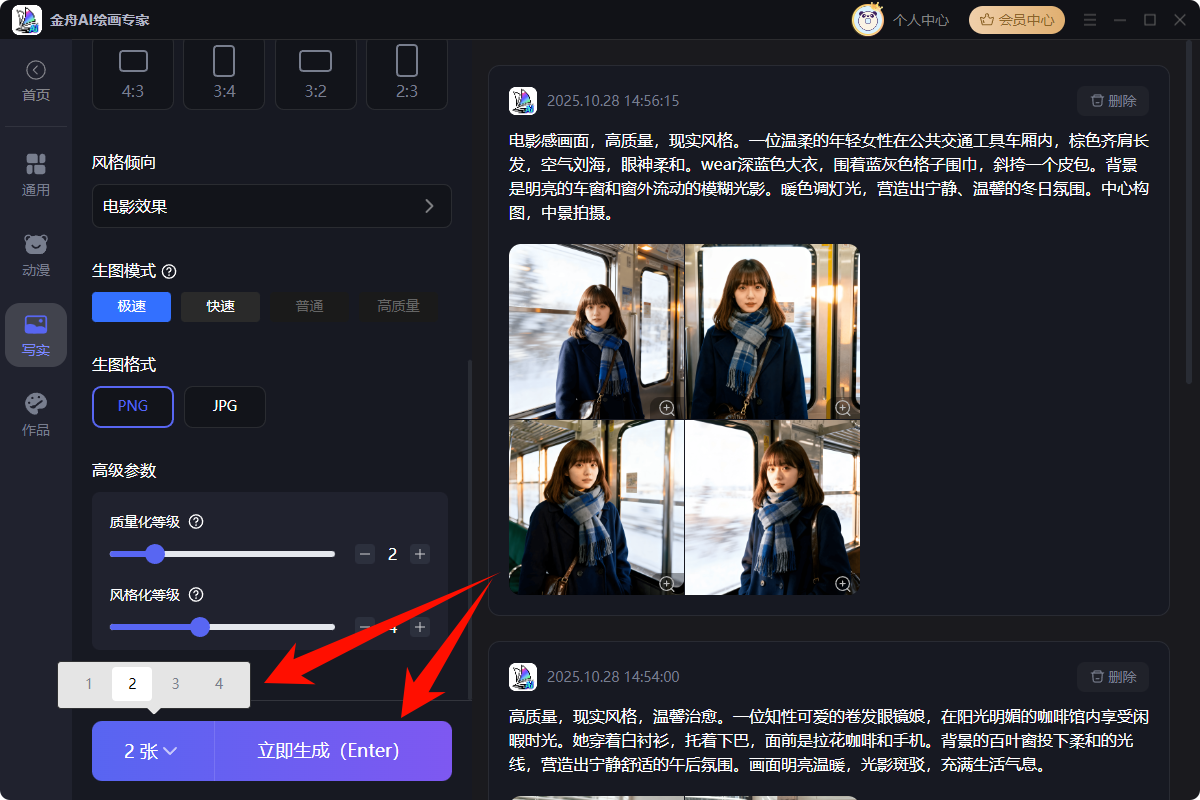The width and height of the screenshot is (1200, 800).
Task: Open the 通用 panel from the sidebar
Action: (x=35, y=175)
